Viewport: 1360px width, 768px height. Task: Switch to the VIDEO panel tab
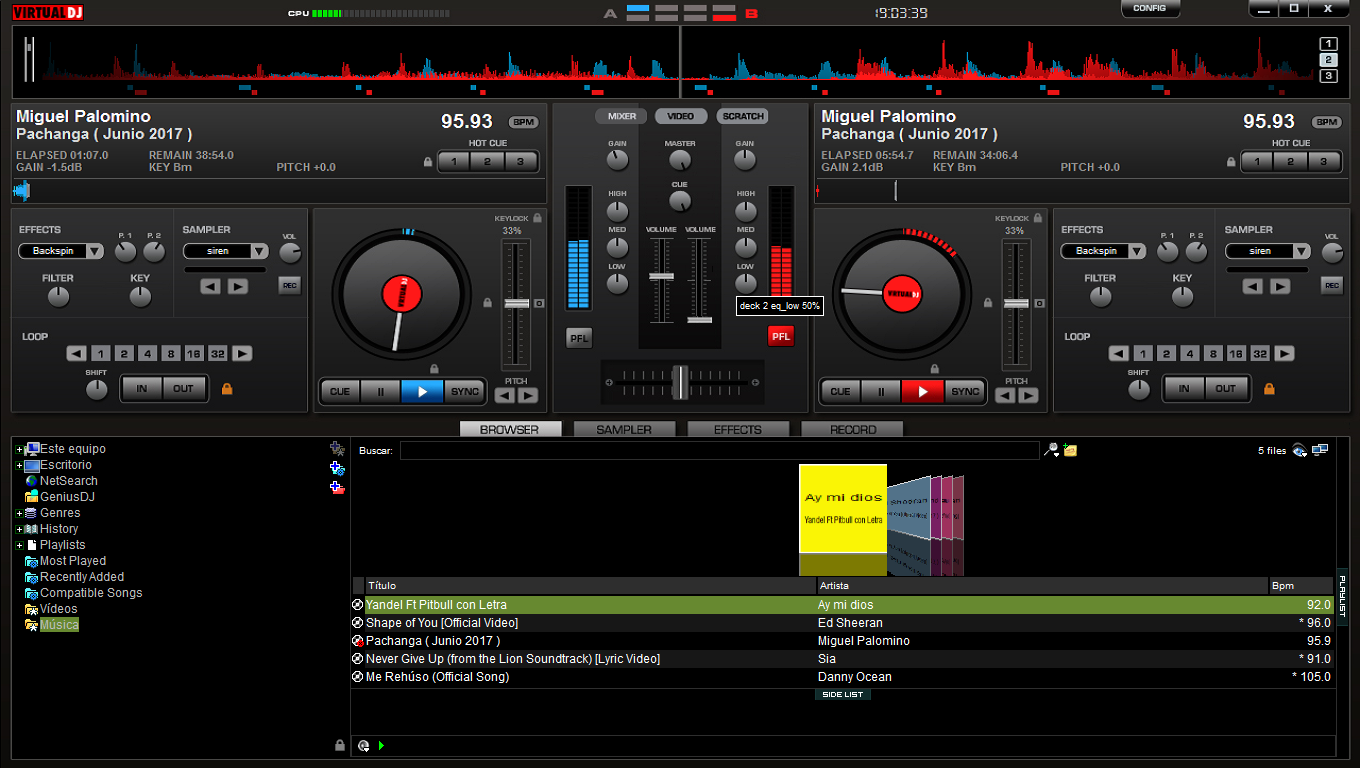[x=681, y=116]
